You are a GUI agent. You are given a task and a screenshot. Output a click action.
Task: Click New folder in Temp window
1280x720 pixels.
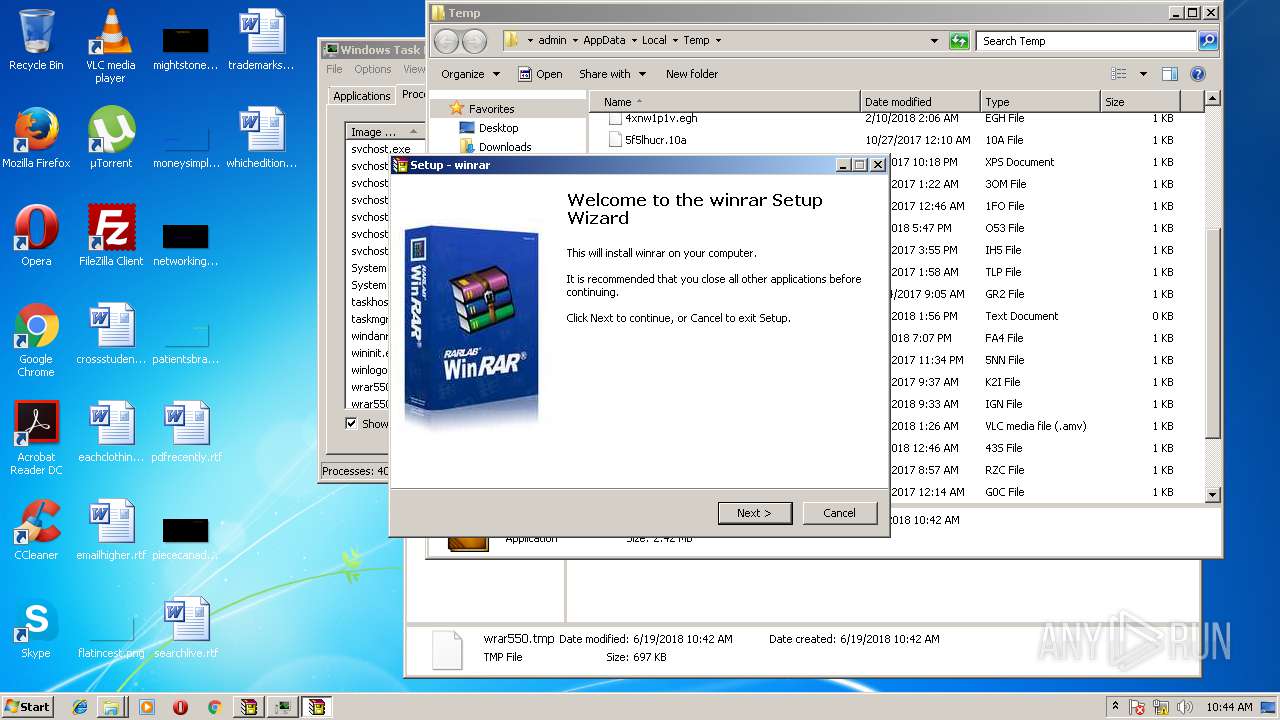[x=692, y=74]
